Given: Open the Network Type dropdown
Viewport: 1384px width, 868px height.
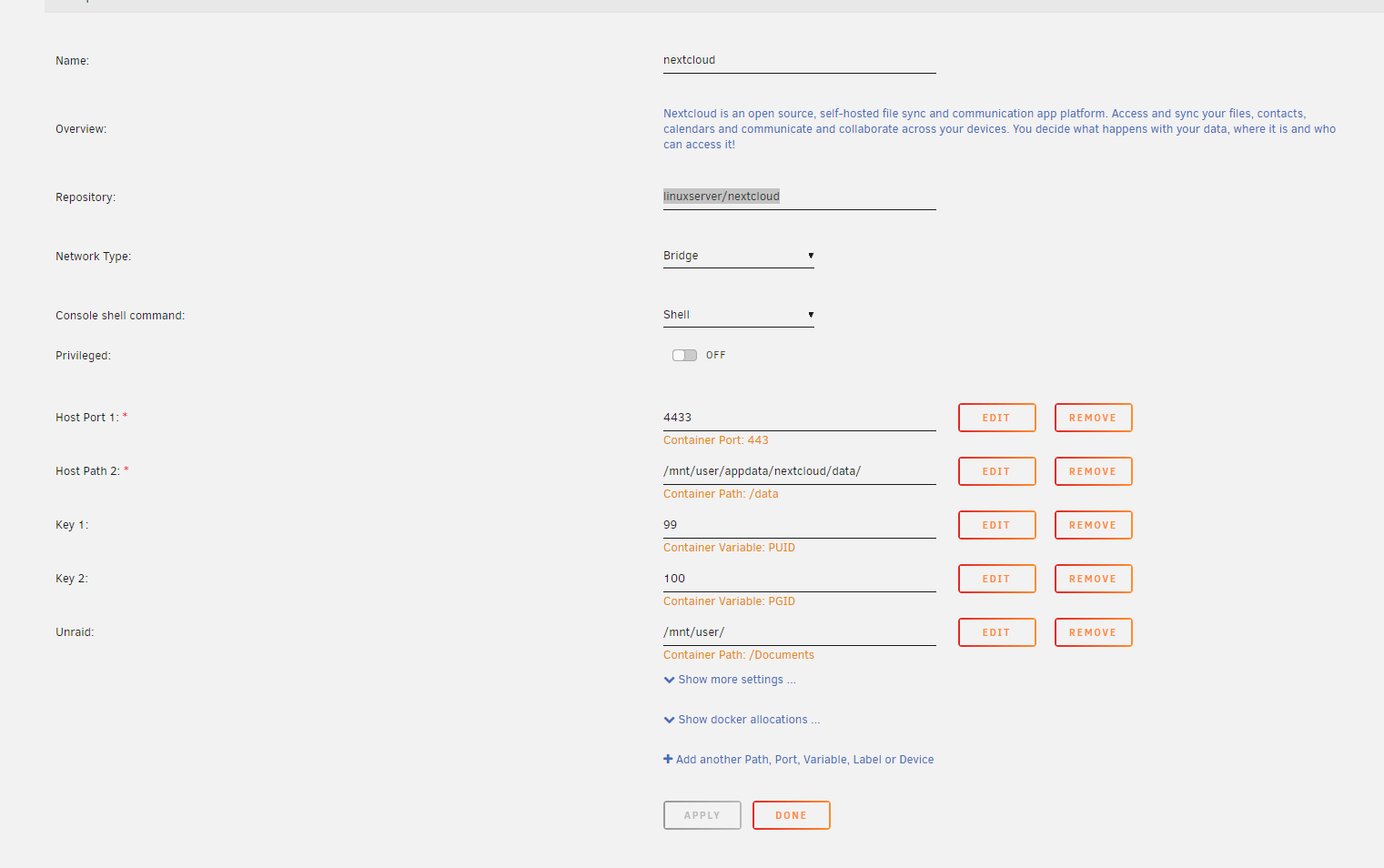Looking at the screenshot, I should 738,256.
